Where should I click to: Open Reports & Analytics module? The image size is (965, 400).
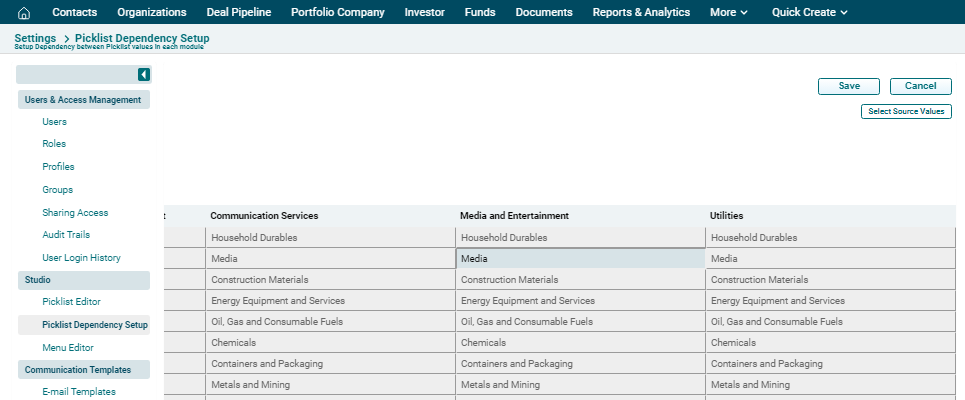[x=640, y=13]
